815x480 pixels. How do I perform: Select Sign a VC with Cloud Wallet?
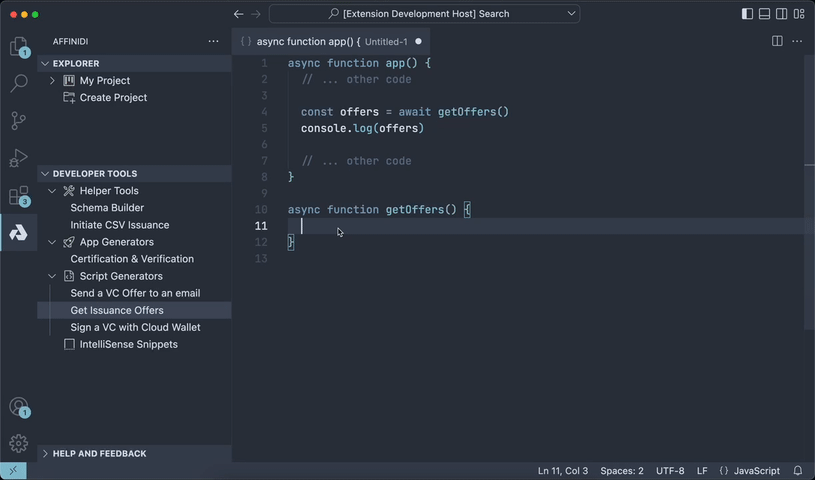135,327
